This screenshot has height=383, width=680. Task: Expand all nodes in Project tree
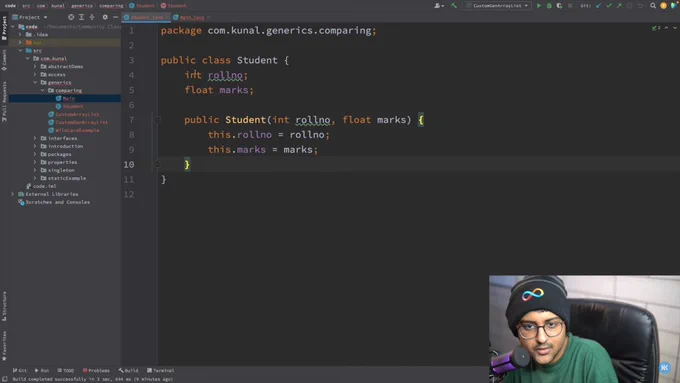[81, 17]
